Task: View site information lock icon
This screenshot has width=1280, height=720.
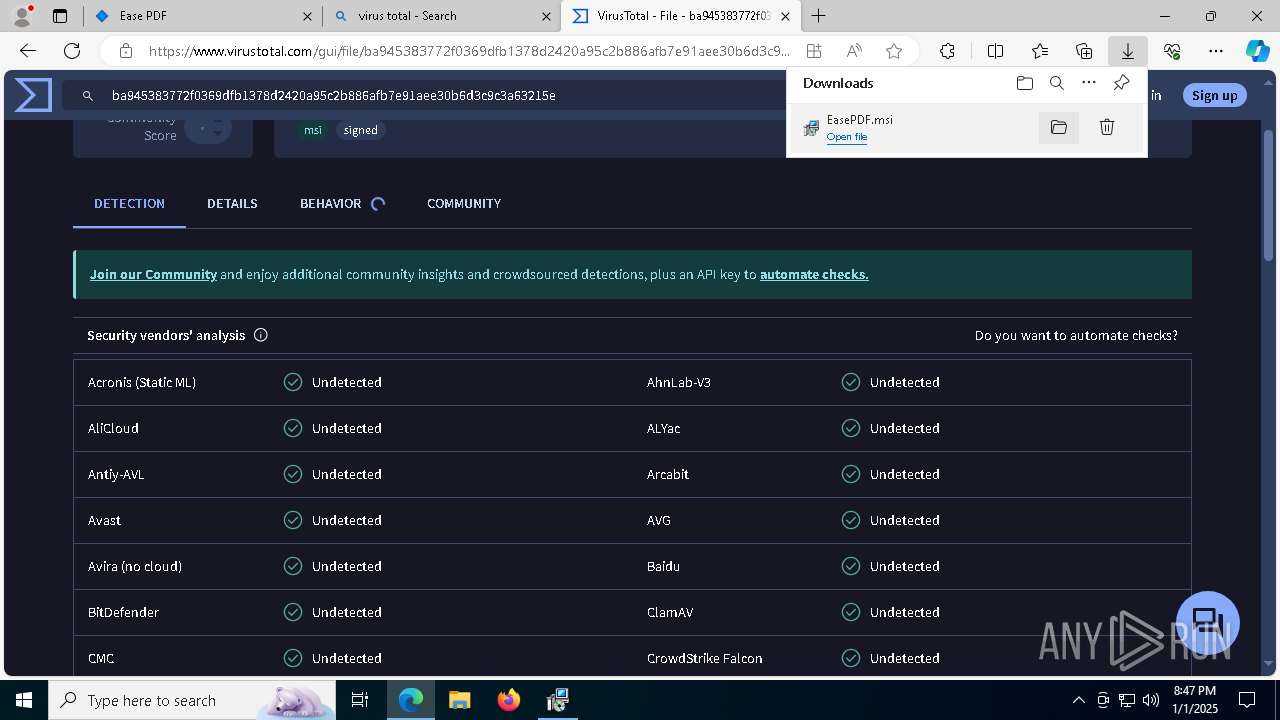Action: click(x=125, y=51)
